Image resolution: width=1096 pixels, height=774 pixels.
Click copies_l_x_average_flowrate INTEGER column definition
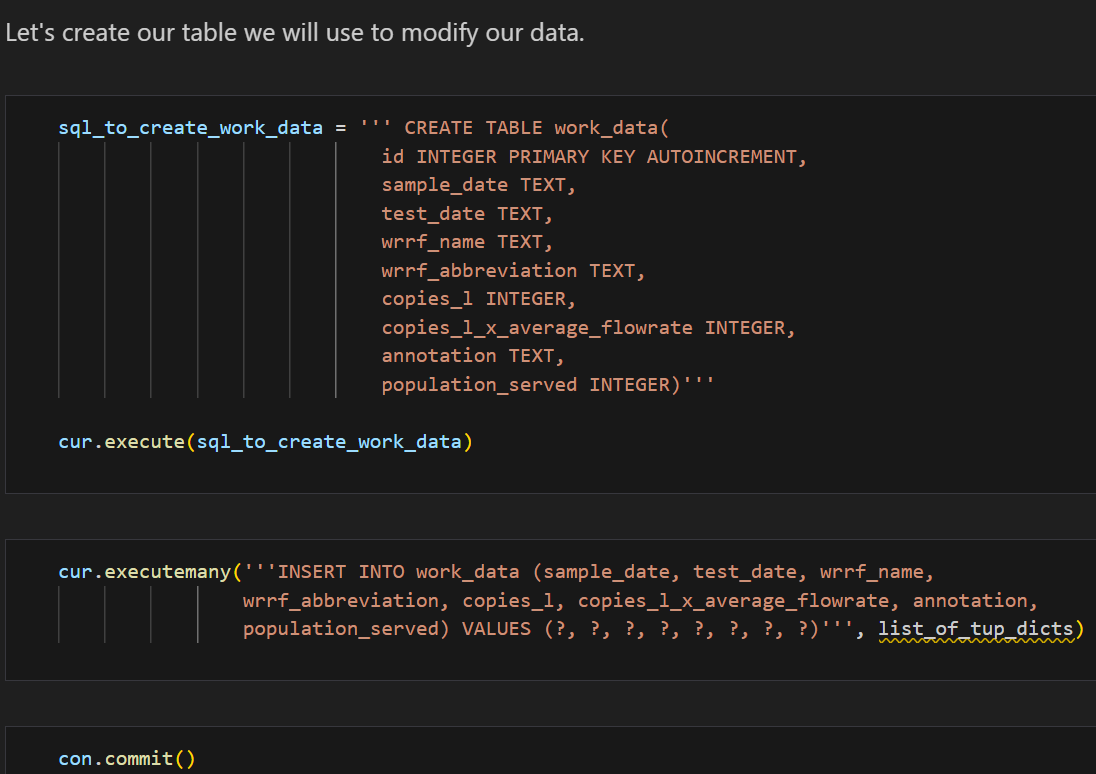coord(588,328)
